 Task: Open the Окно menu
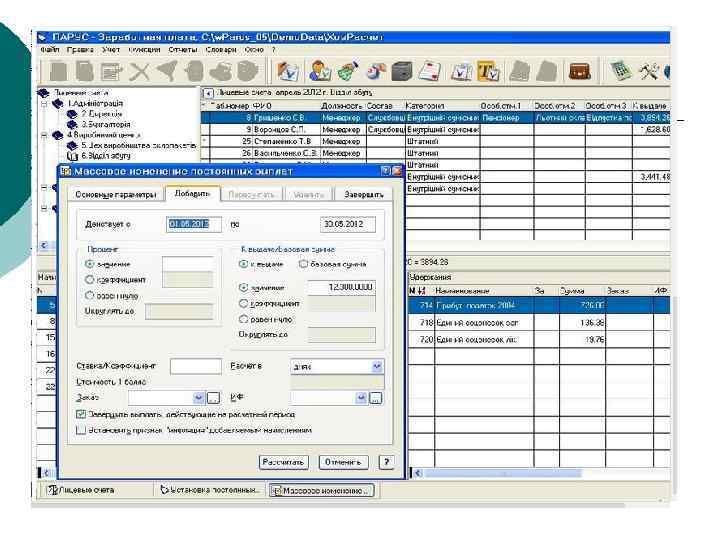pos(254,49)
